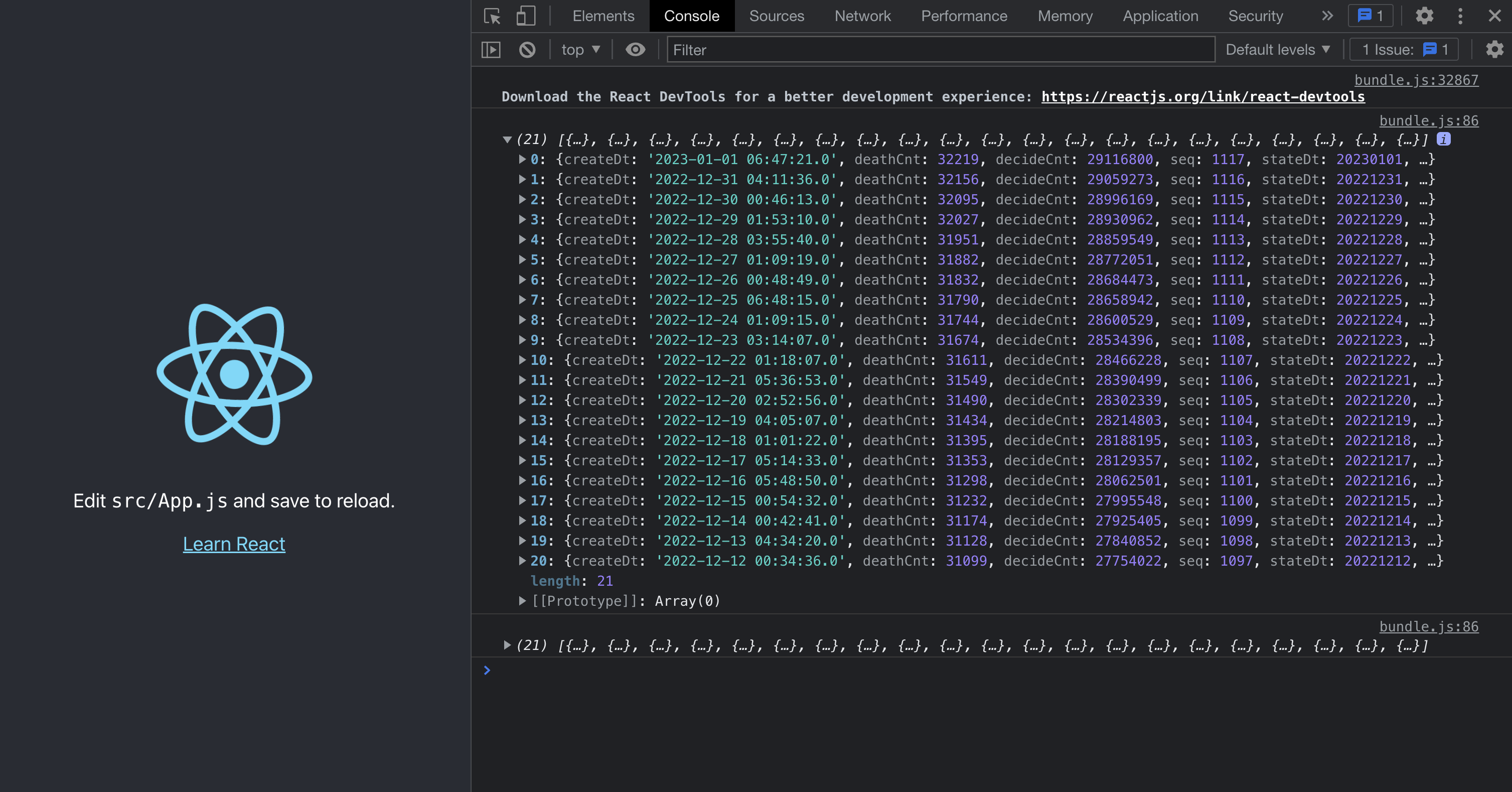1512x792 pixels.
Task: Open the issues message badge in tab bar
Action: [1371, 16]
